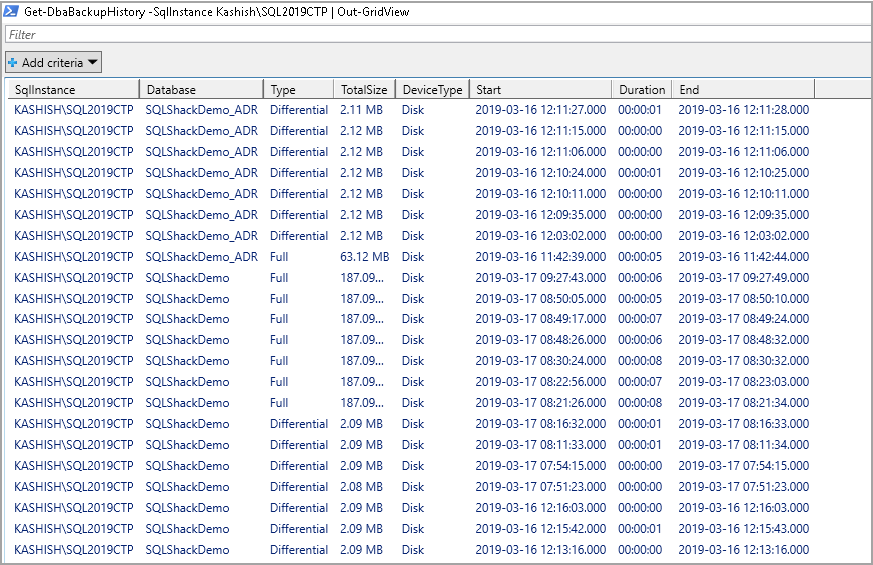The width and height of the screenshot is (873, 565).
Task: Select duration 00:00:08 in the 08:30:24 row
Action: (x=640, y=361)
